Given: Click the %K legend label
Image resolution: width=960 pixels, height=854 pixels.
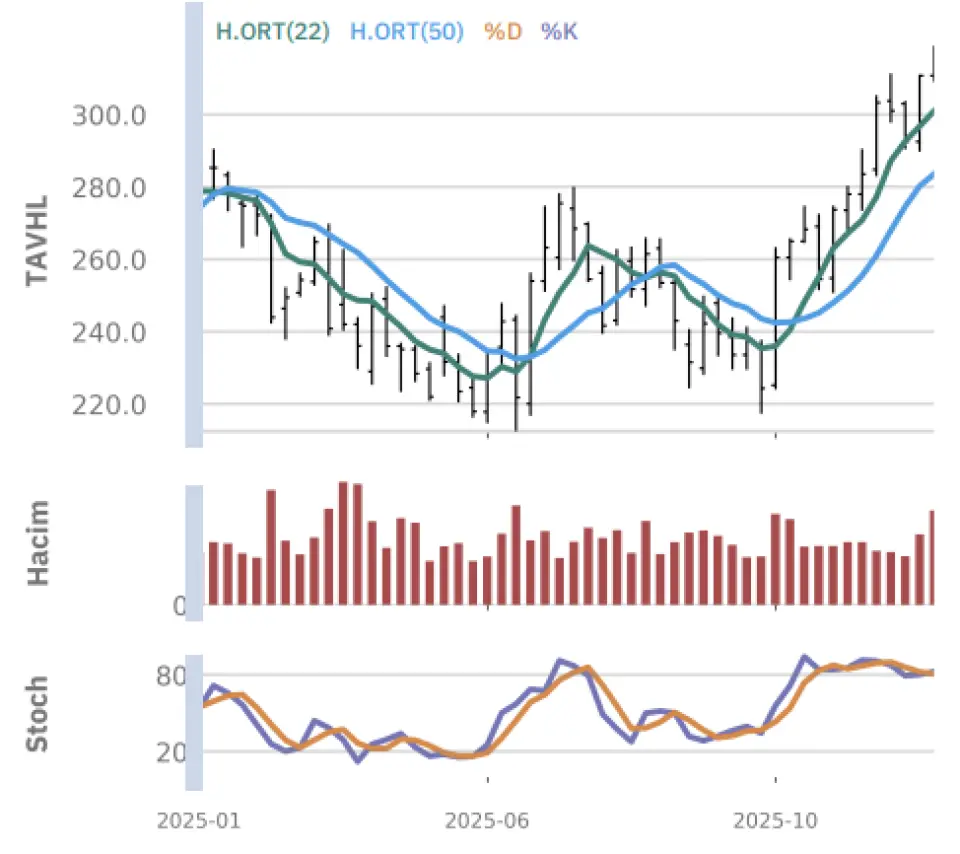Looking at the screenshot, I should (x=559, y=31).
